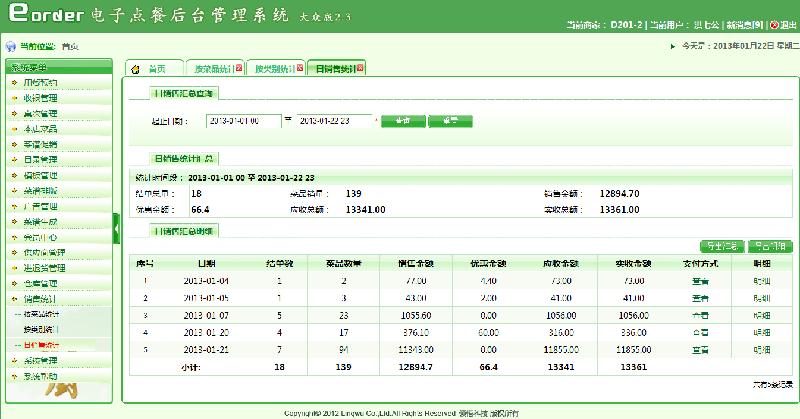
Task: Click the red exit icon beside 退出
Action: tap(774, 24)
